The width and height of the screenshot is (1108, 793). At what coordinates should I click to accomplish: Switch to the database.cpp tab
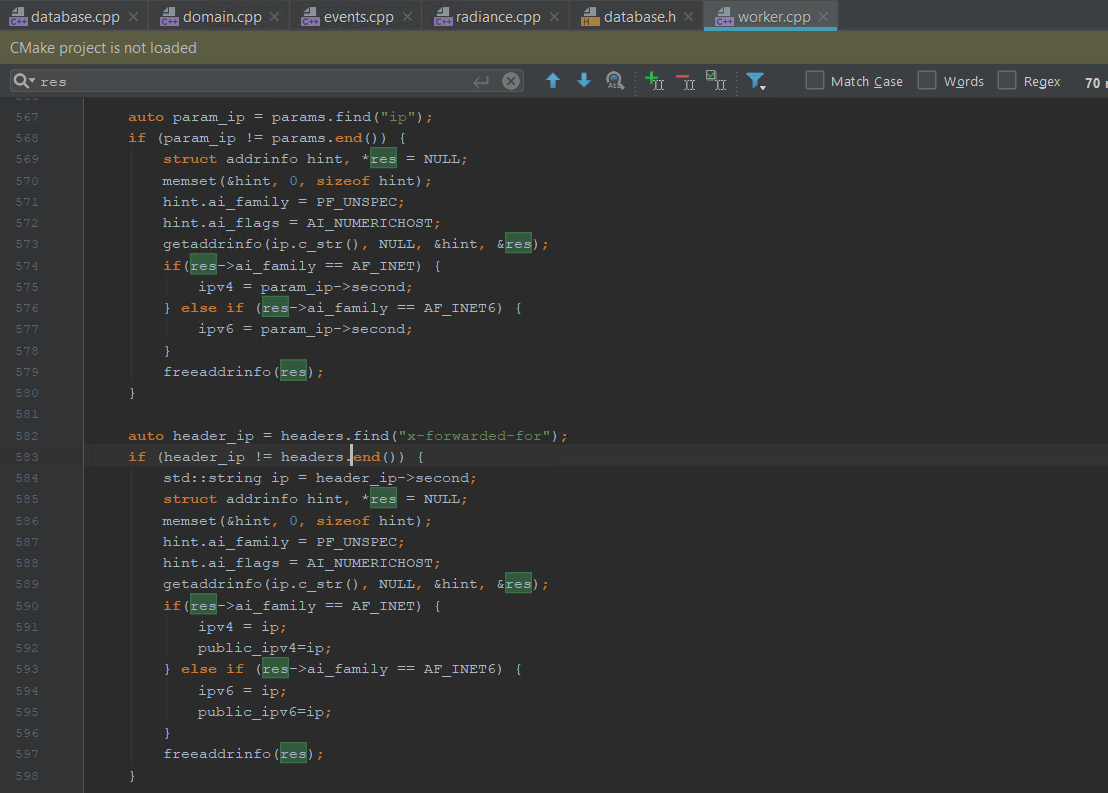pyautogui.click(x=74, y=16)
